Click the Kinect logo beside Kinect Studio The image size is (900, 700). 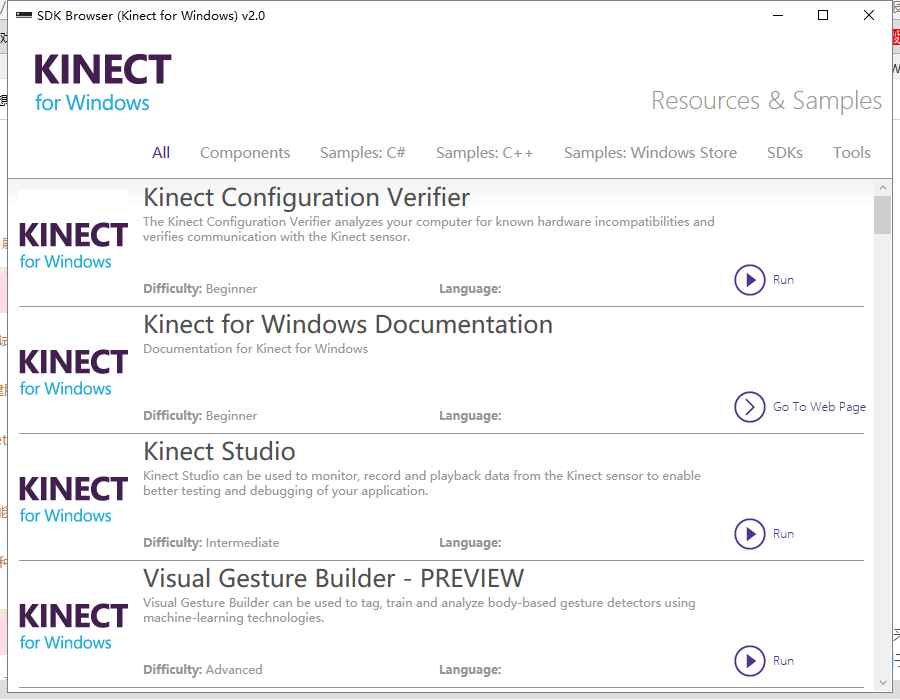[72, 496]
